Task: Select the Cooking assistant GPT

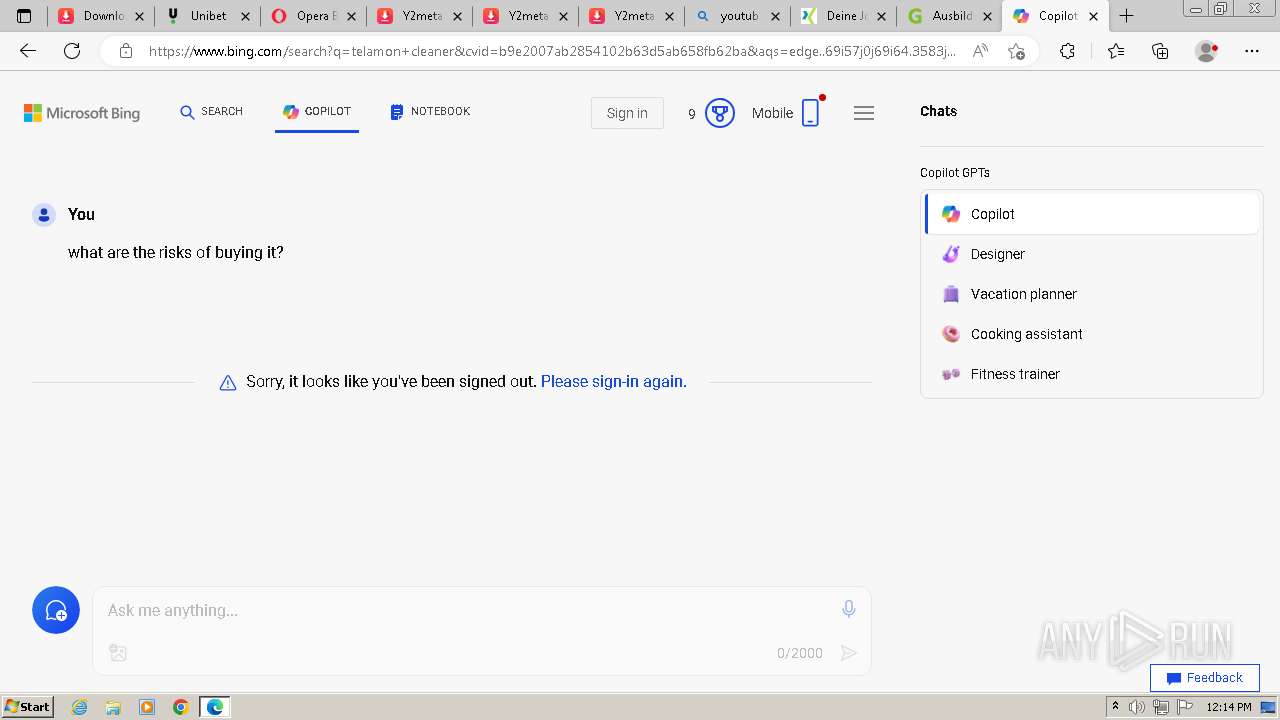Action: [1092, 334]
